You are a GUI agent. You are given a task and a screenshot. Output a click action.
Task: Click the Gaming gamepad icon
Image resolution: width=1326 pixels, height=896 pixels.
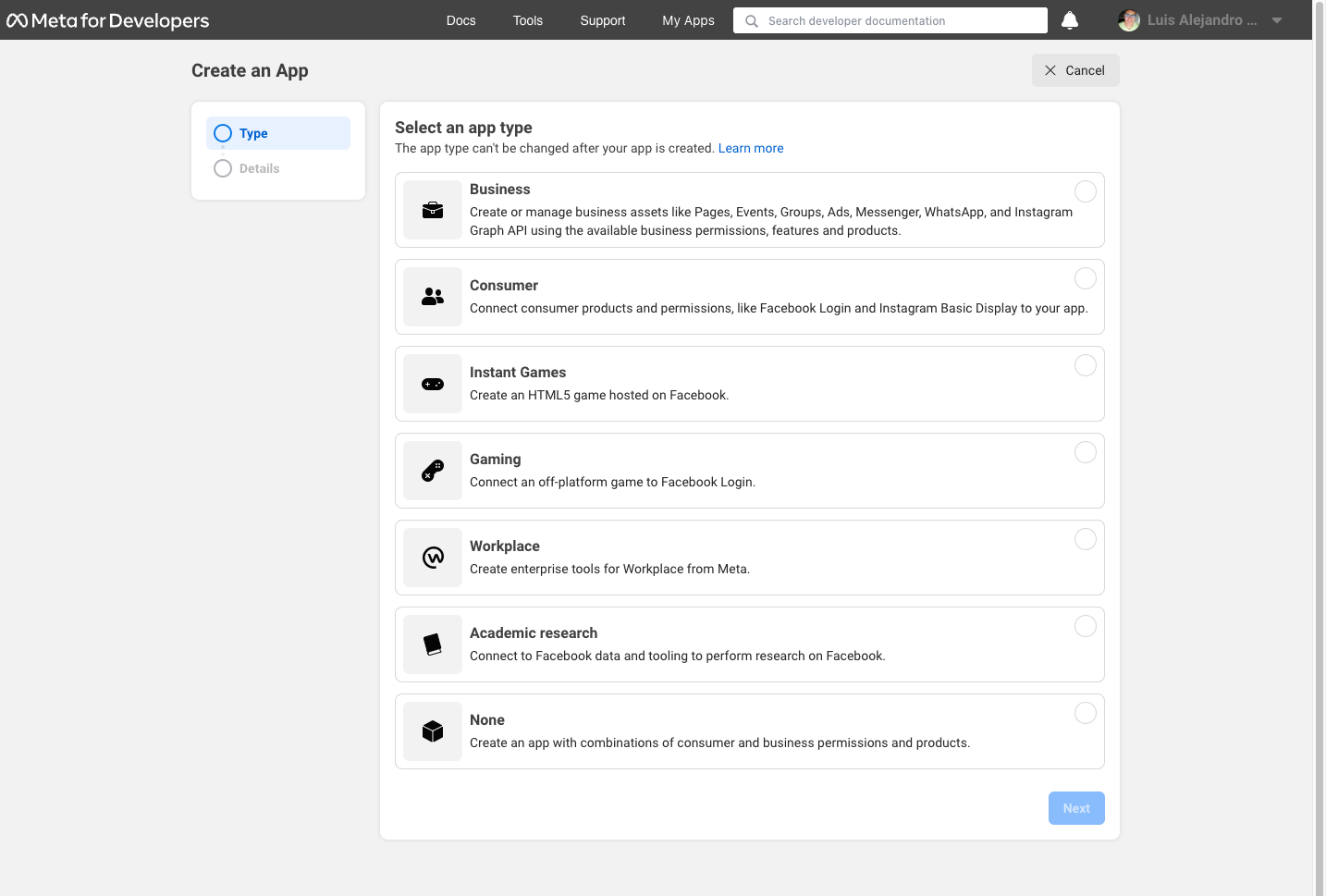(433, 471)
